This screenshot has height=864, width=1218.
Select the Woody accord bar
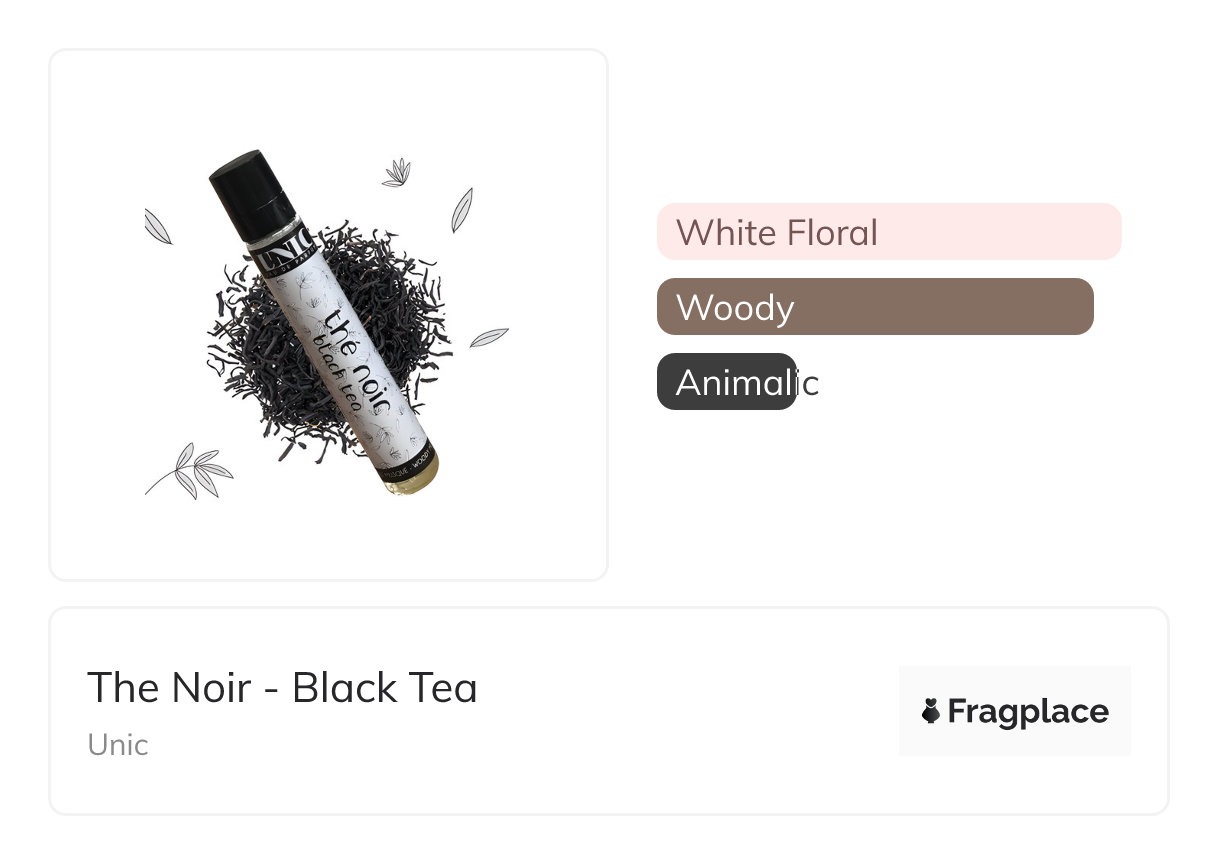(874, 307)
